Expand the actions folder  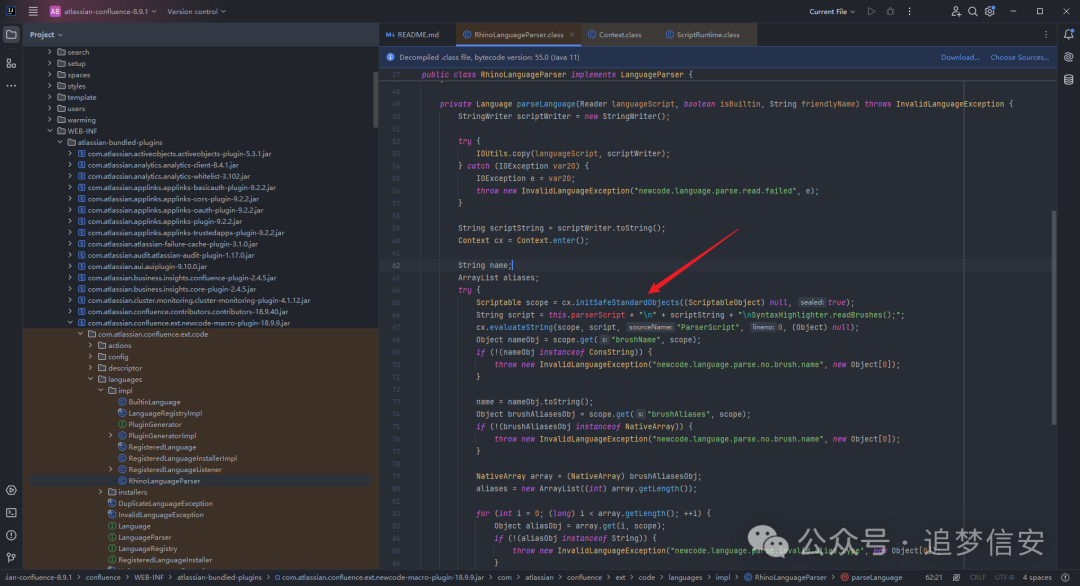point(90,346)
